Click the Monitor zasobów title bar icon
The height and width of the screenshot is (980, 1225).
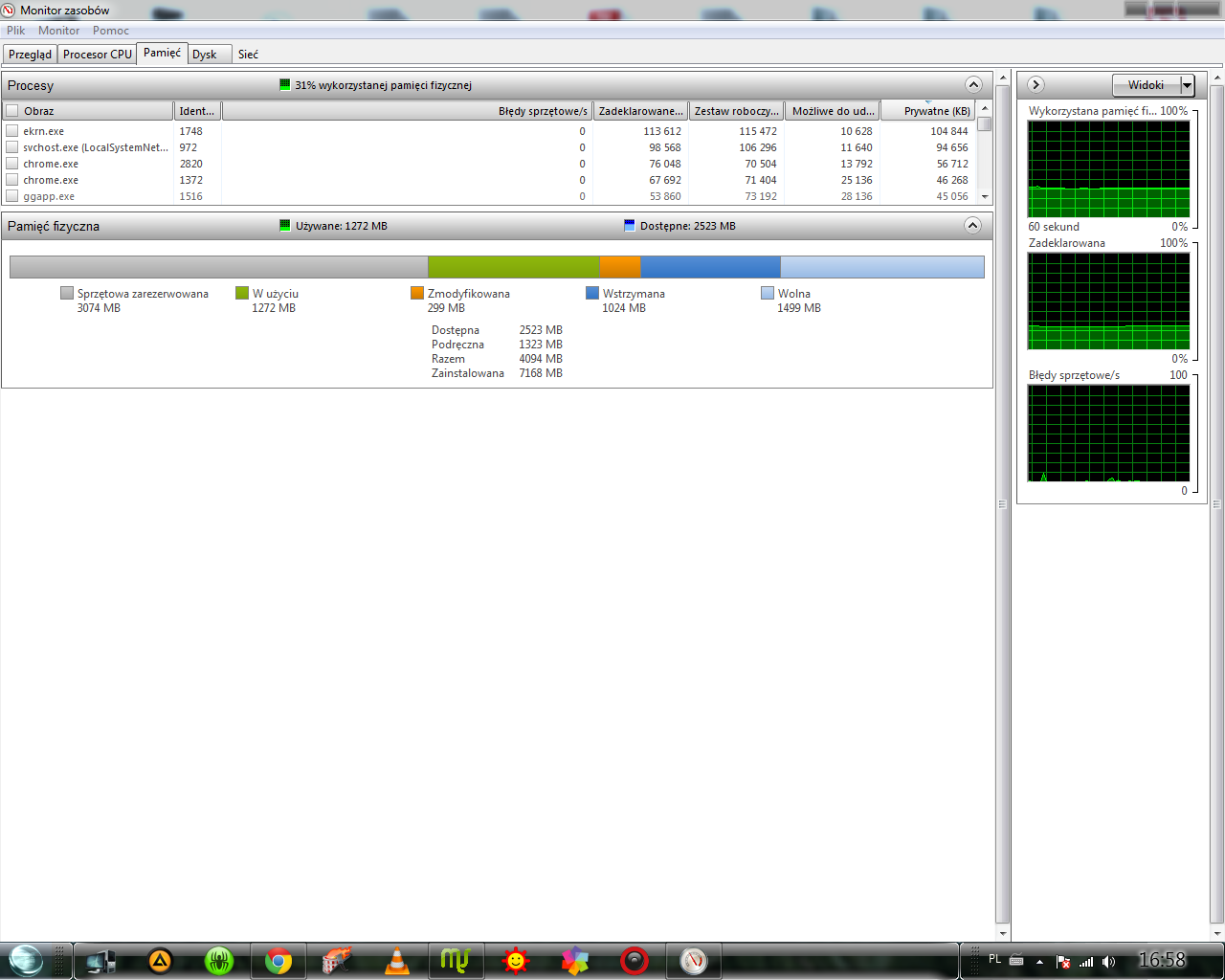click(x=10, y=10)
